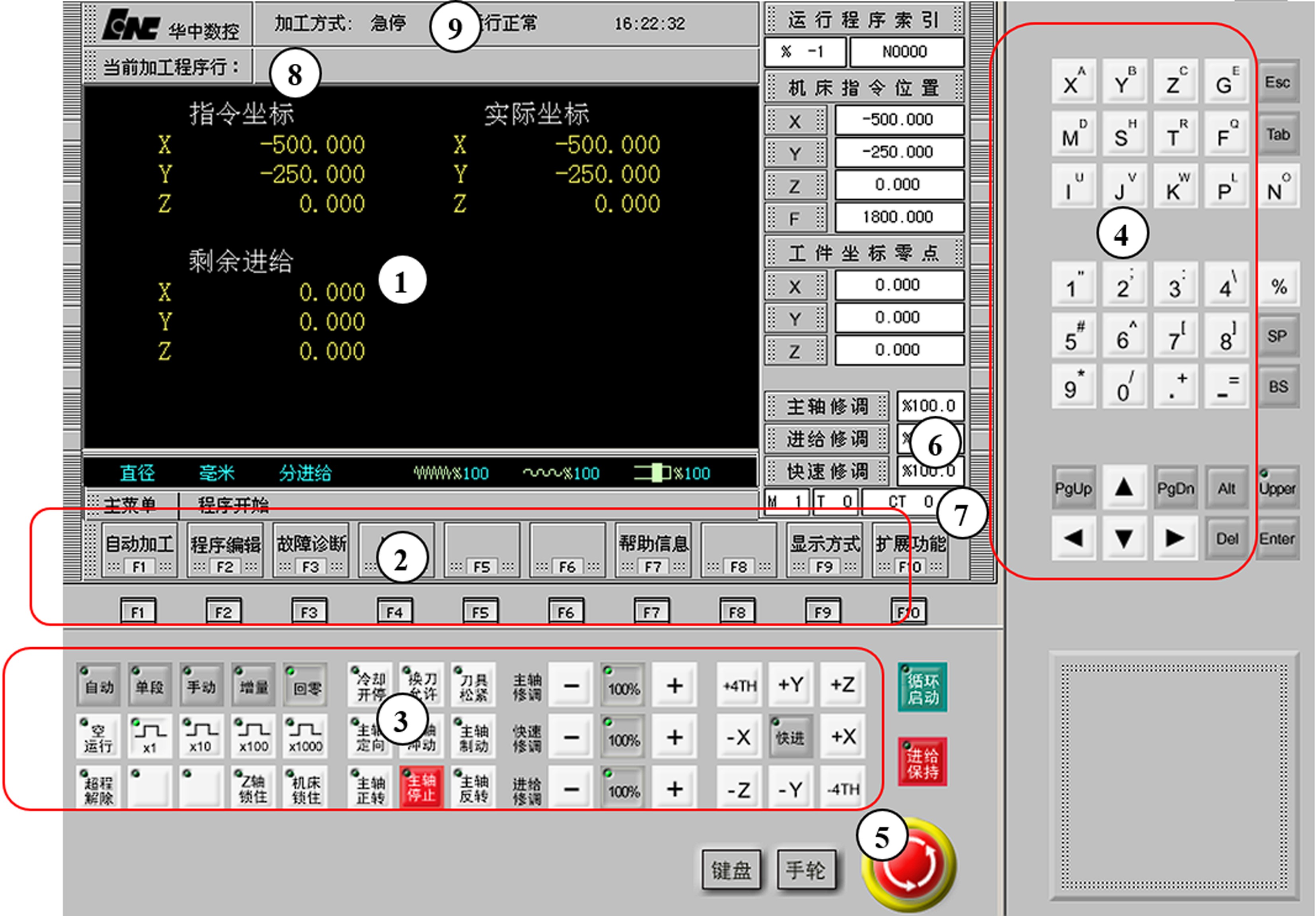This screenshot has height=916, width=1316.
Task: Toggle Z轴锁住 Z-axis lock
Action: point(253,787)
